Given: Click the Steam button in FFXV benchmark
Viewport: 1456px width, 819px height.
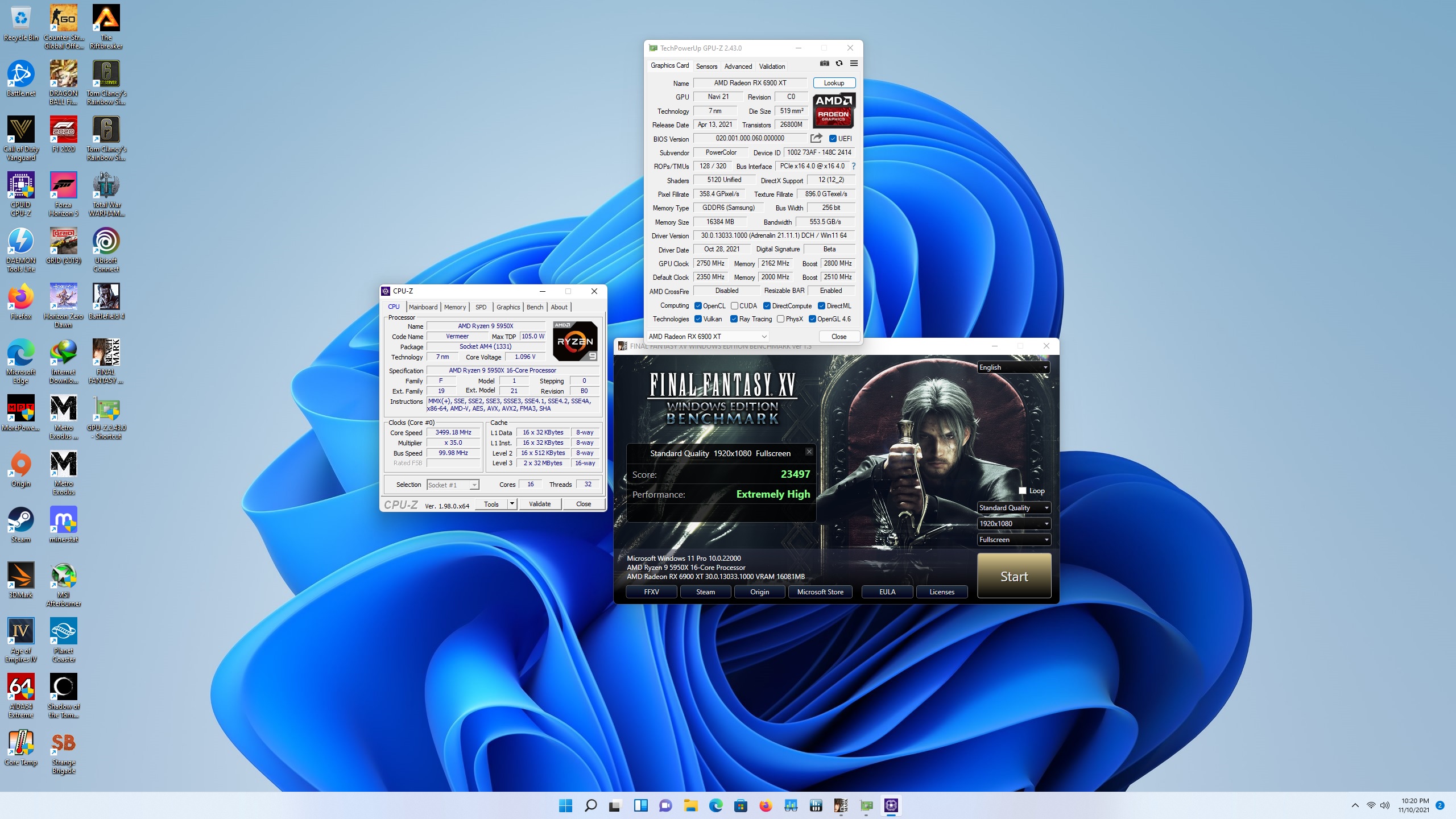Looking at the screenshot, I should (x=705, y=592).
